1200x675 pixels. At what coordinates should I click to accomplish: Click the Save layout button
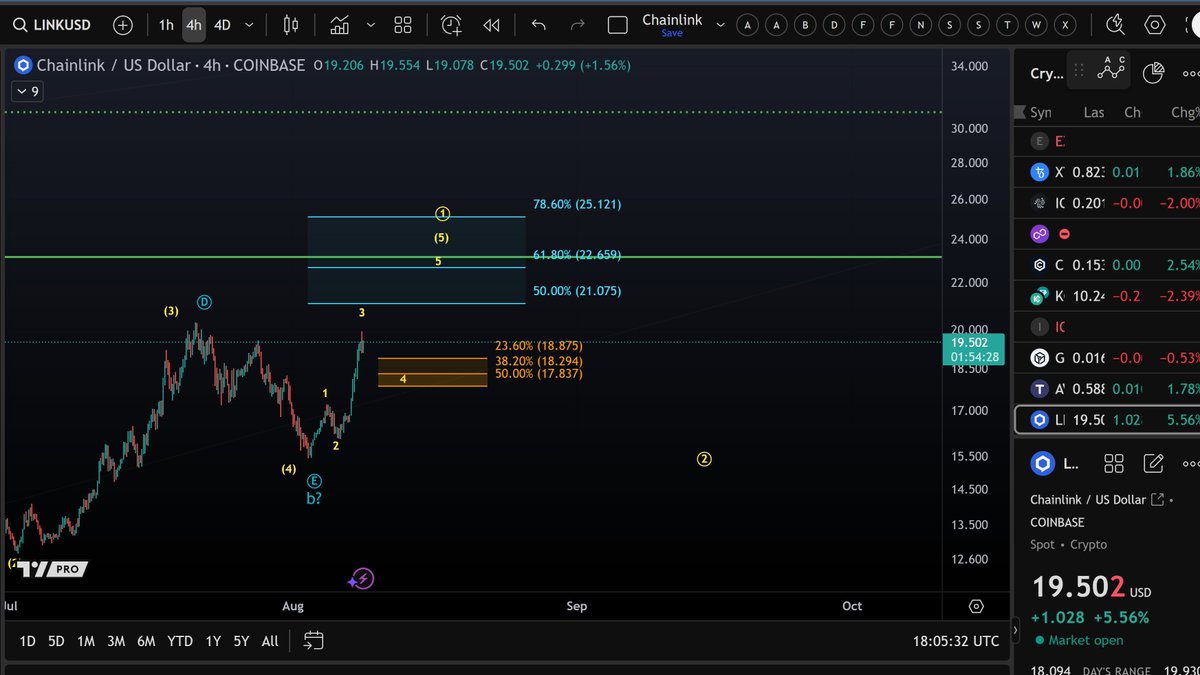coord(672,32)
